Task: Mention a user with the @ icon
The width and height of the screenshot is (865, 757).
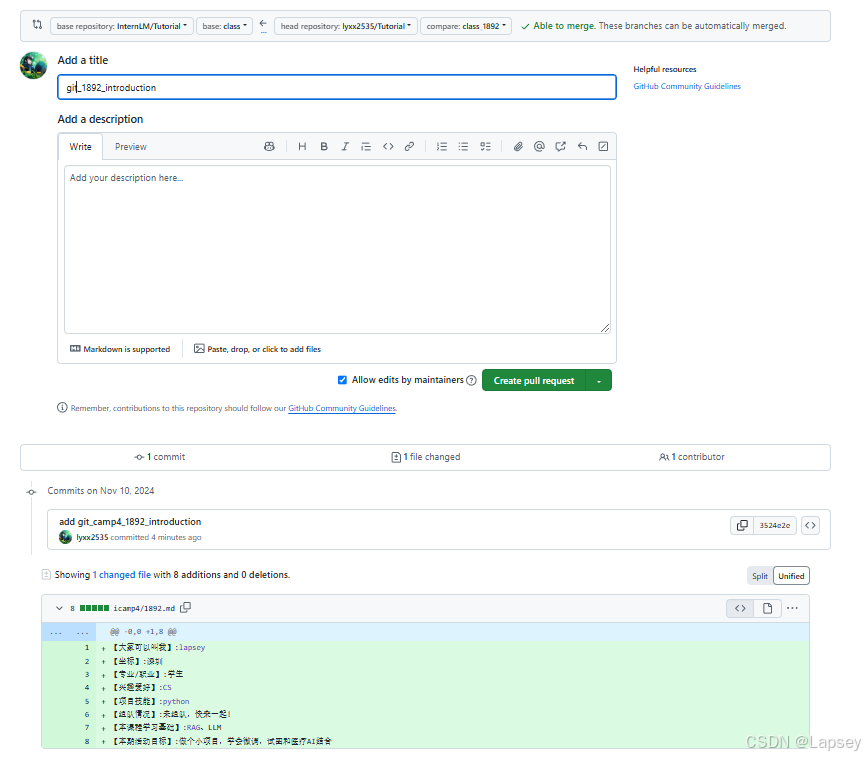Action: tap(539, 147)
